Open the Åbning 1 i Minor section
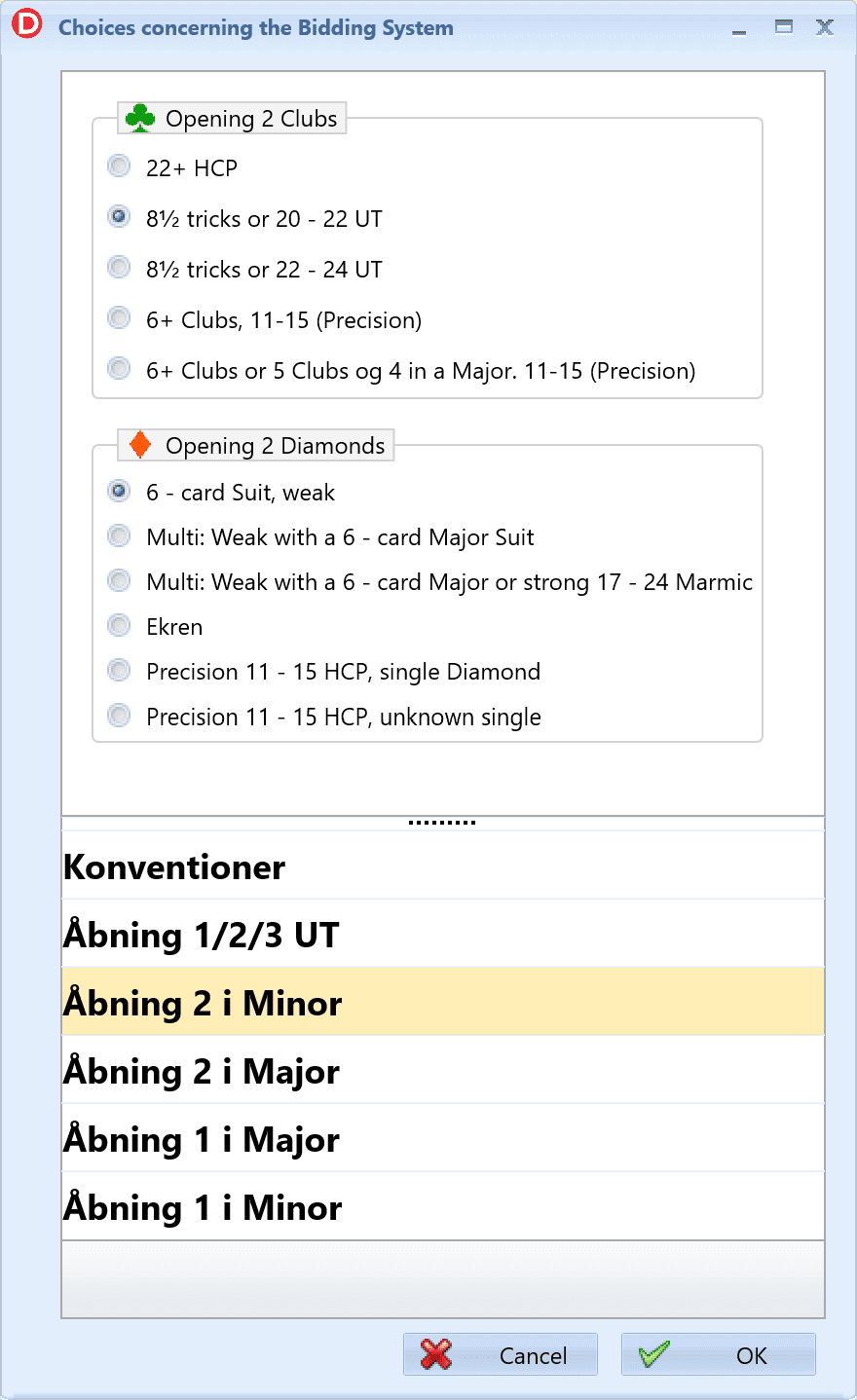Image resolution: width=857 pixels, height=1400 pixels. 443,1206
